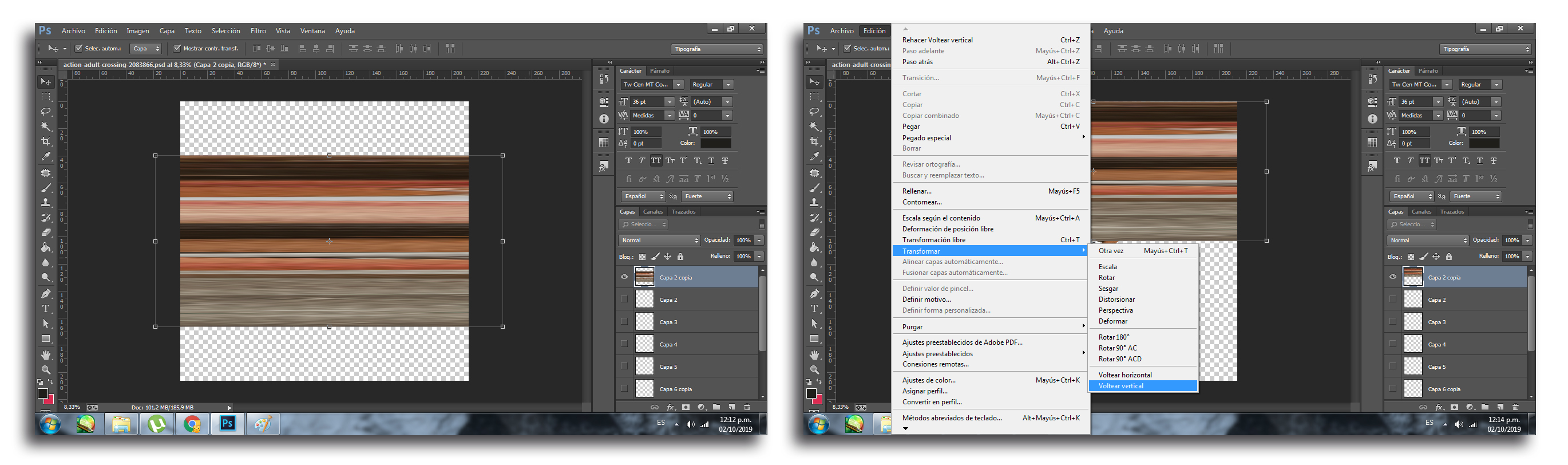This screenshot has width=1568, height=465.
Task: Click background red color swatch in right window
Action: tap(818, 400)
